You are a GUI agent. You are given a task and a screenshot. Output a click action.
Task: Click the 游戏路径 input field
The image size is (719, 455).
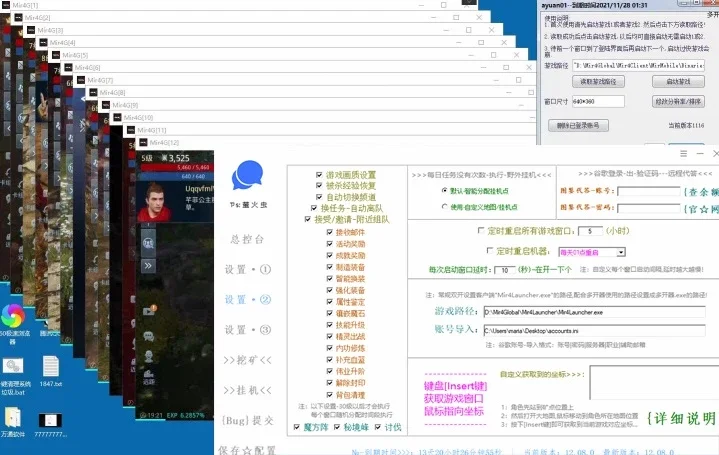(594, 312)
